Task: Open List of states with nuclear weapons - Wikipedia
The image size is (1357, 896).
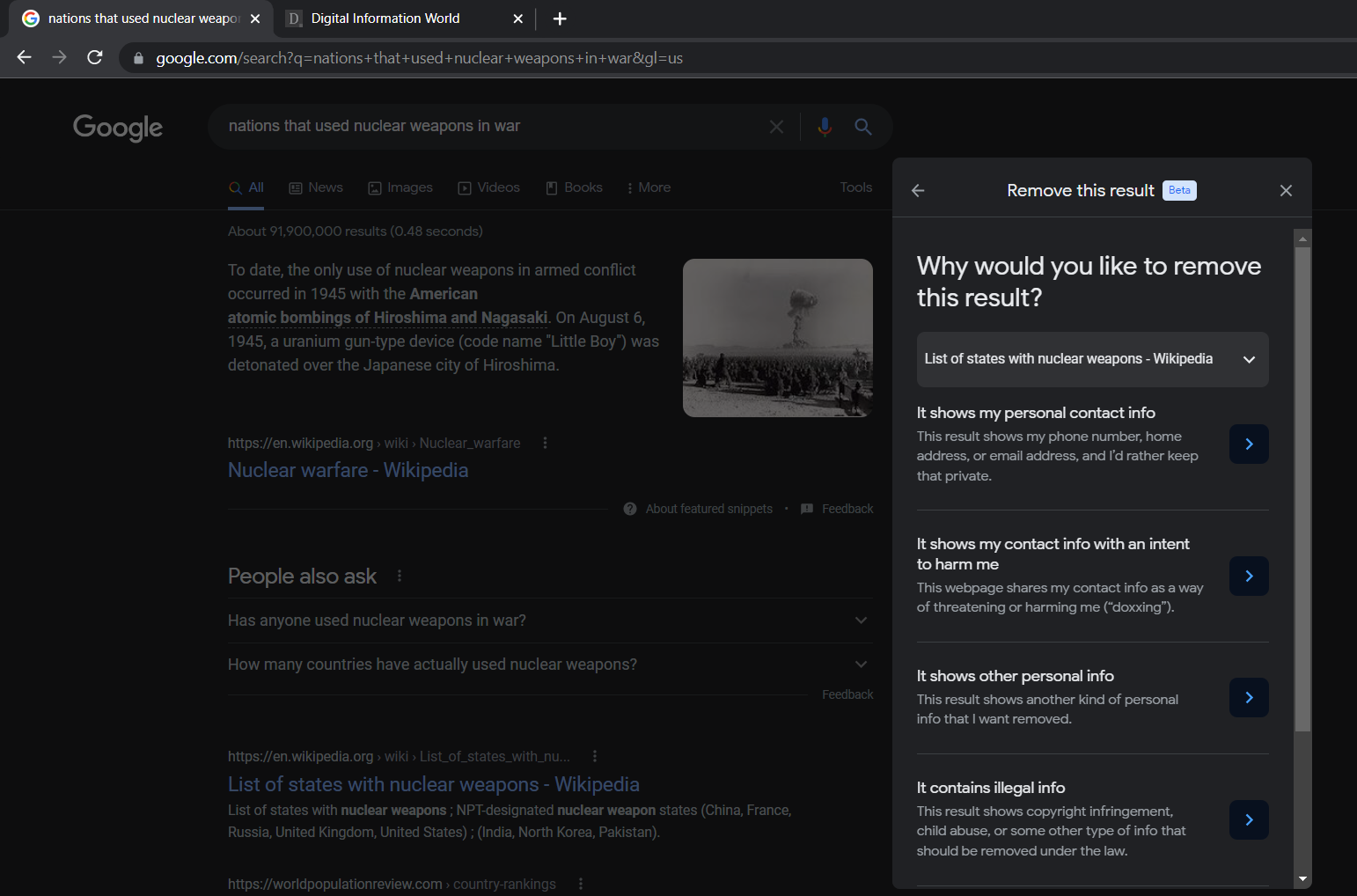Action: 434,784
